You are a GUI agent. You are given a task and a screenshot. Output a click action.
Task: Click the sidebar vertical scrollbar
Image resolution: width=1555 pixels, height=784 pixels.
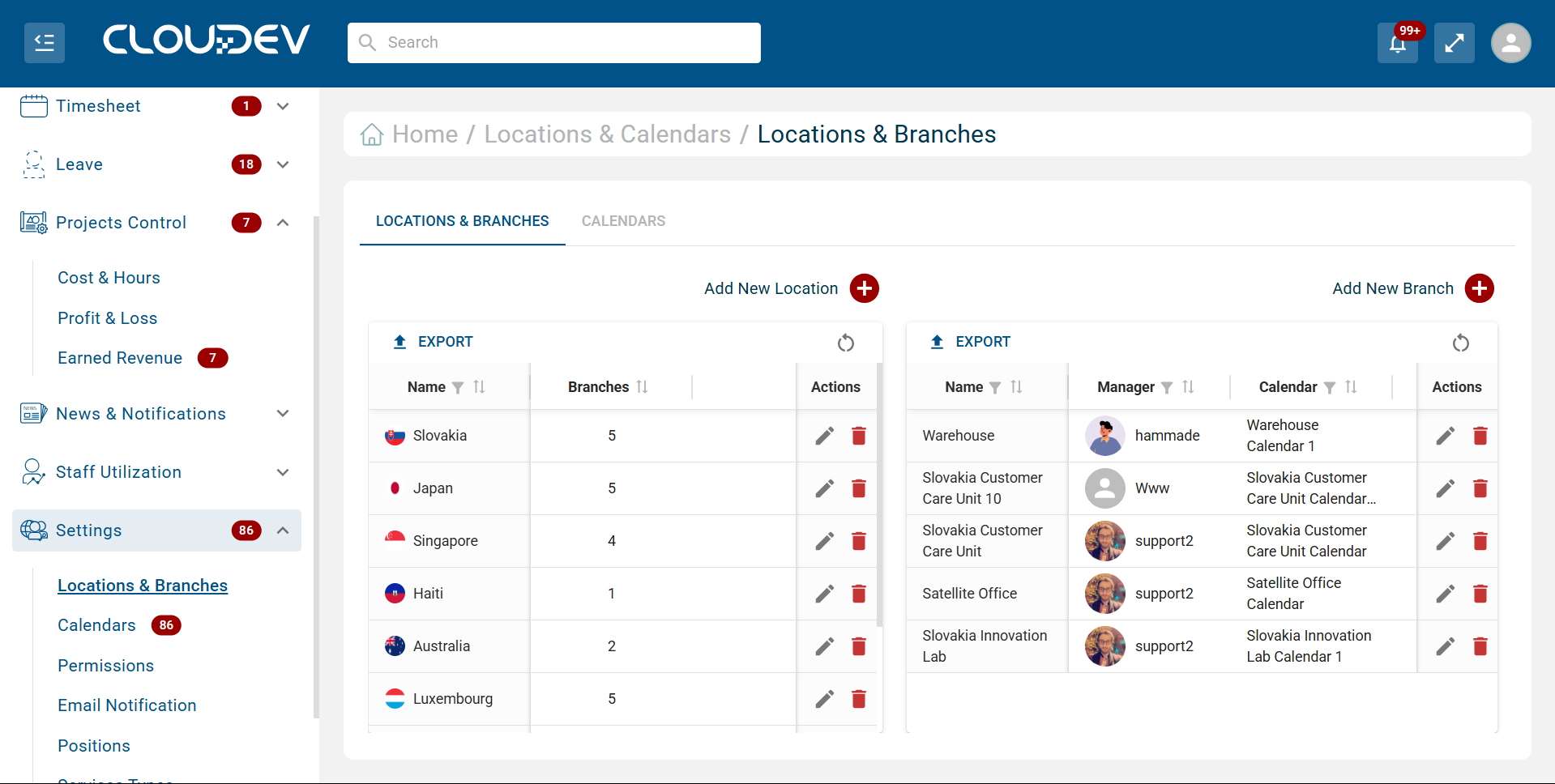pyautogui.click(x=316, y=467)
